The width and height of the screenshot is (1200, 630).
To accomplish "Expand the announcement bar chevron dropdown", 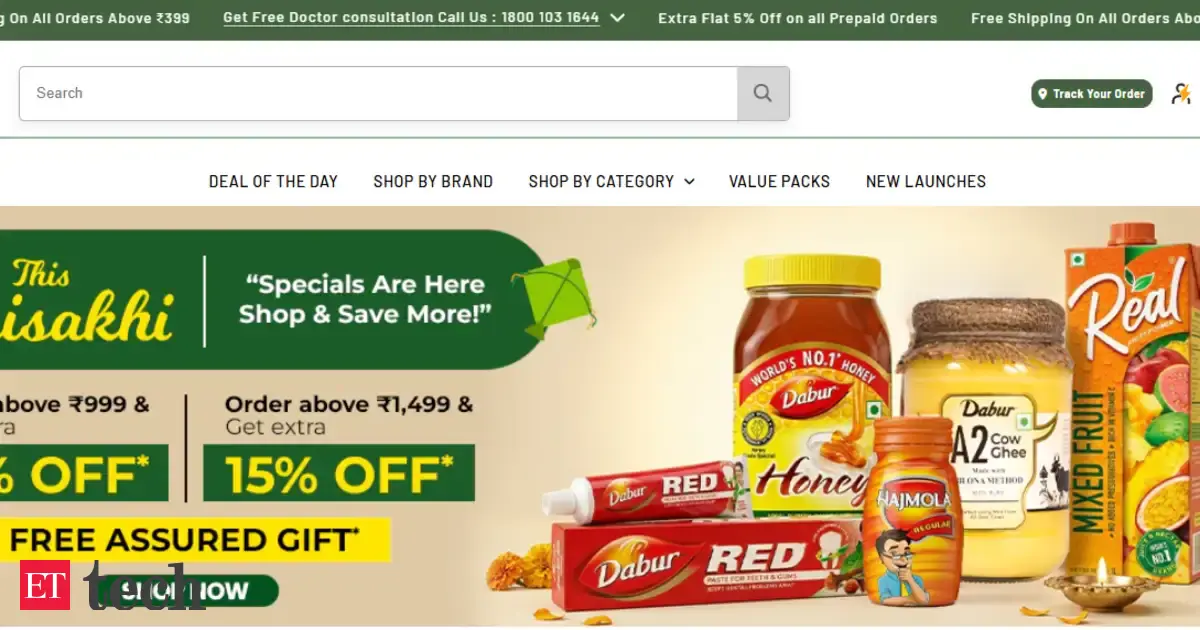I will [x=617, y=18].
